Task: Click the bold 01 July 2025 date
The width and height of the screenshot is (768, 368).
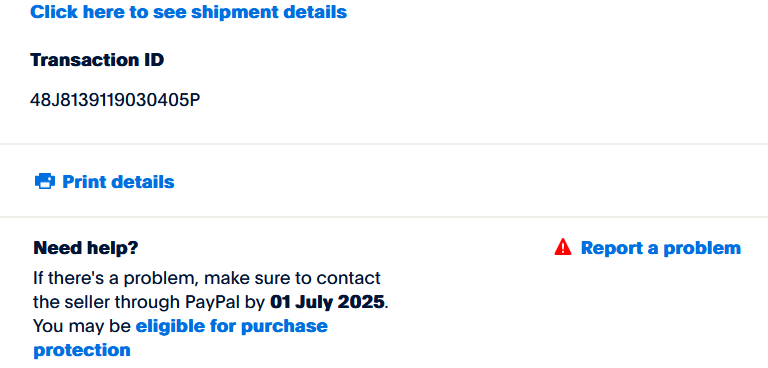Action: (327, 302)
